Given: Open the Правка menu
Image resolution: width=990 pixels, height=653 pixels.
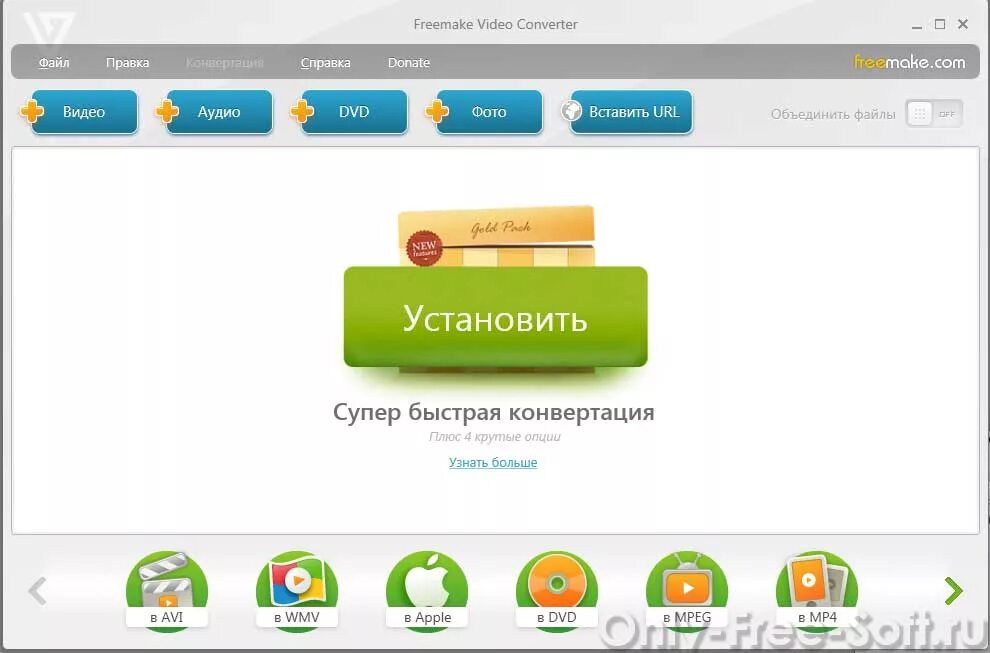Looking at the screenshot, I should click(128, 63).
